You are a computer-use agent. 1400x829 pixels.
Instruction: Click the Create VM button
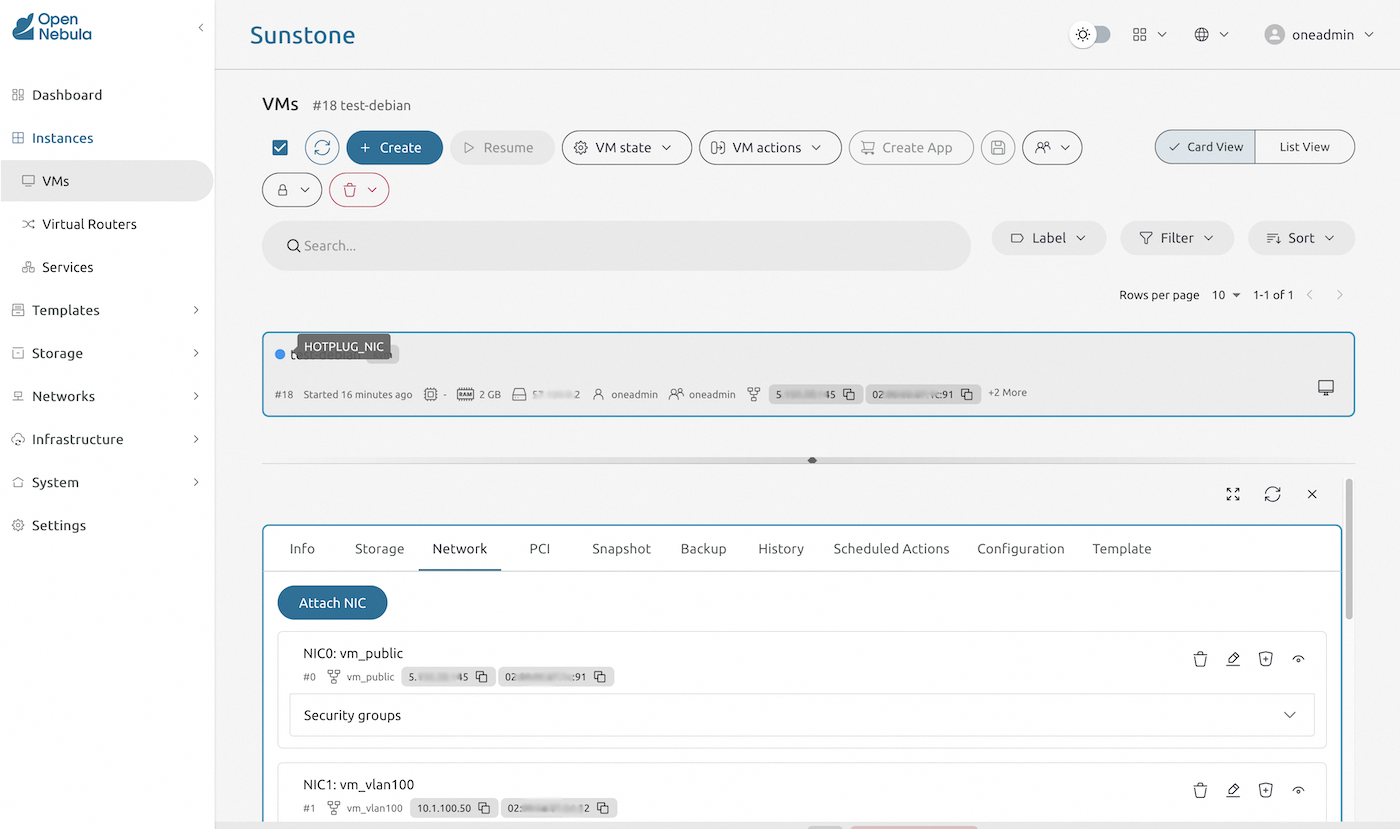[394, 148]
